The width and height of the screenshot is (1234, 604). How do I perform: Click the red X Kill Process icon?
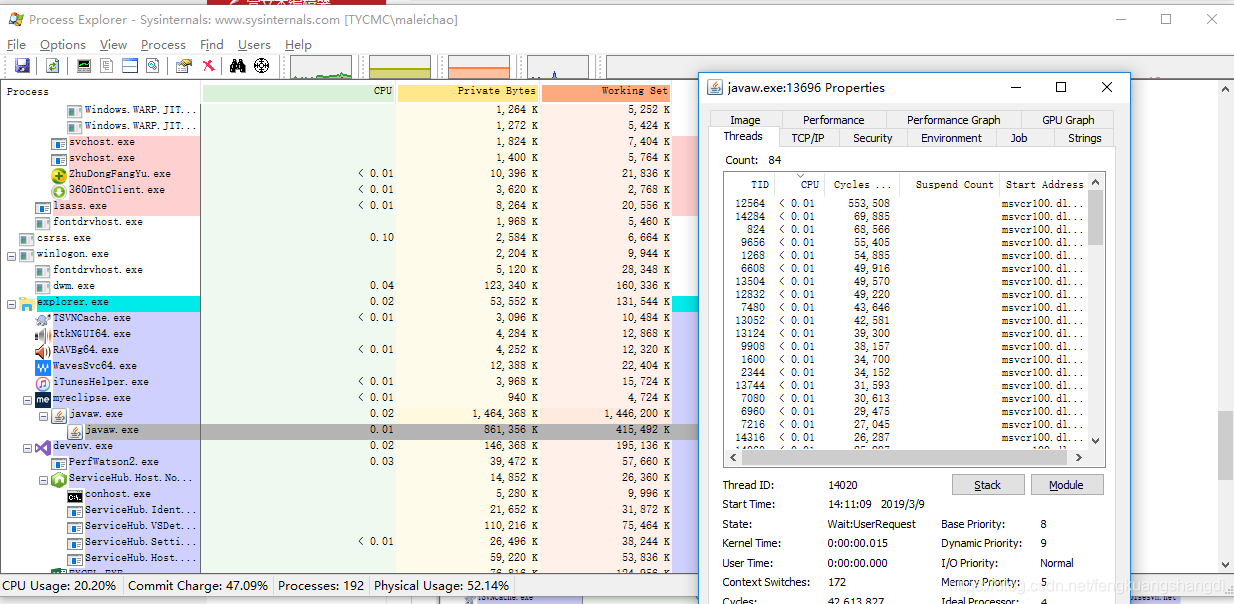(x=208, y=66)
